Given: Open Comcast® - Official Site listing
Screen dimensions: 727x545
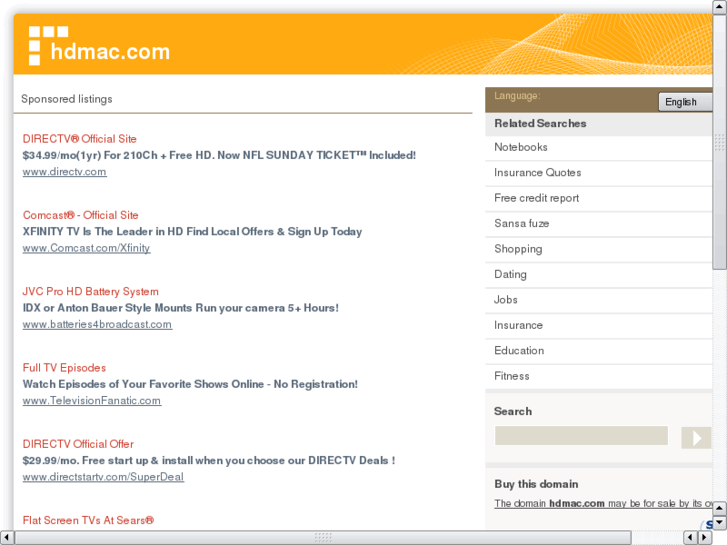Looking at the screenshot, I should pyautogui.click(x=81, y=215).
